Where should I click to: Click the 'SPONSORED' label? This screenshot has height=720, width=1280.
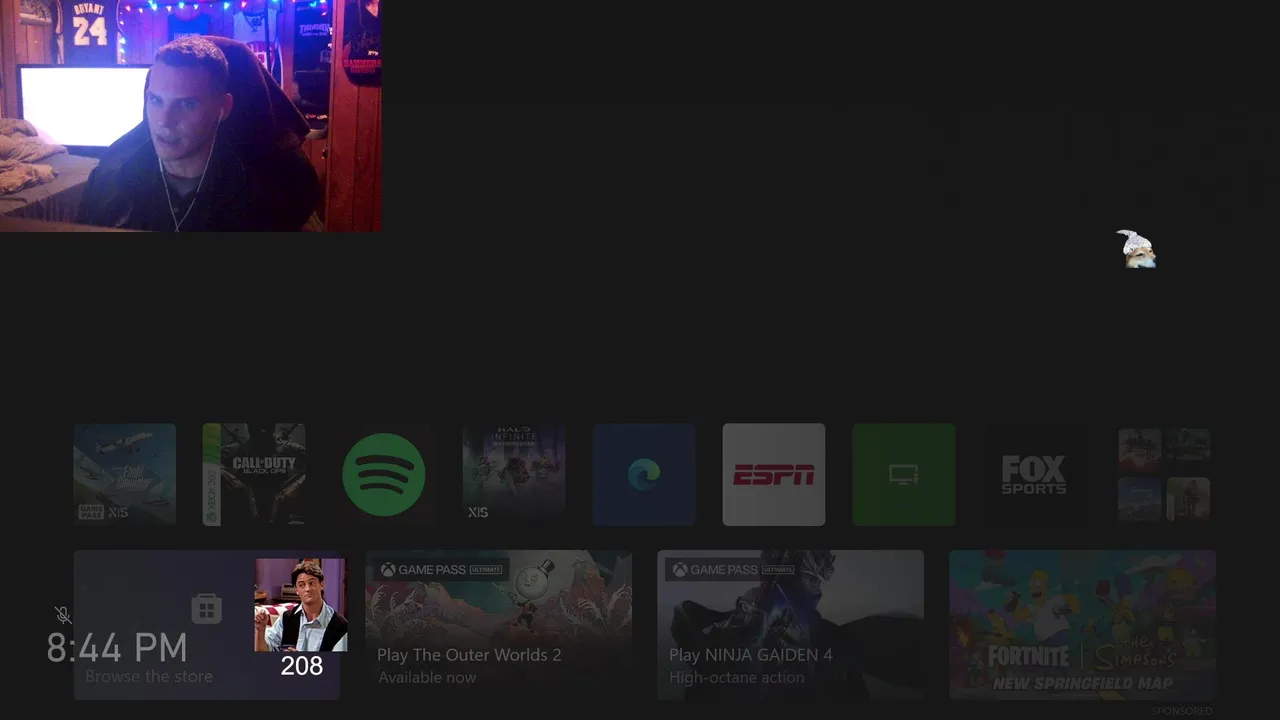(1182, 711)
